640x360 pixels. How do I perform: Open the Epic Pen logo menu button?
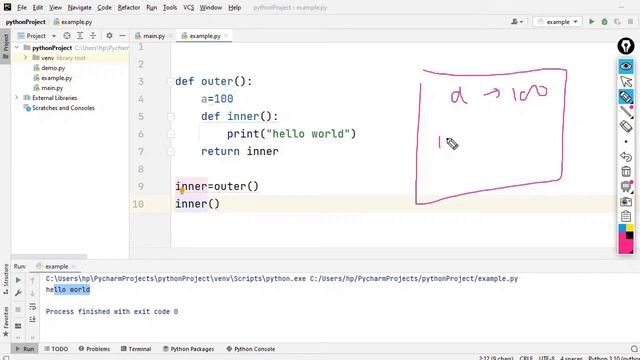pyautogui.click(x=626, y=46)
